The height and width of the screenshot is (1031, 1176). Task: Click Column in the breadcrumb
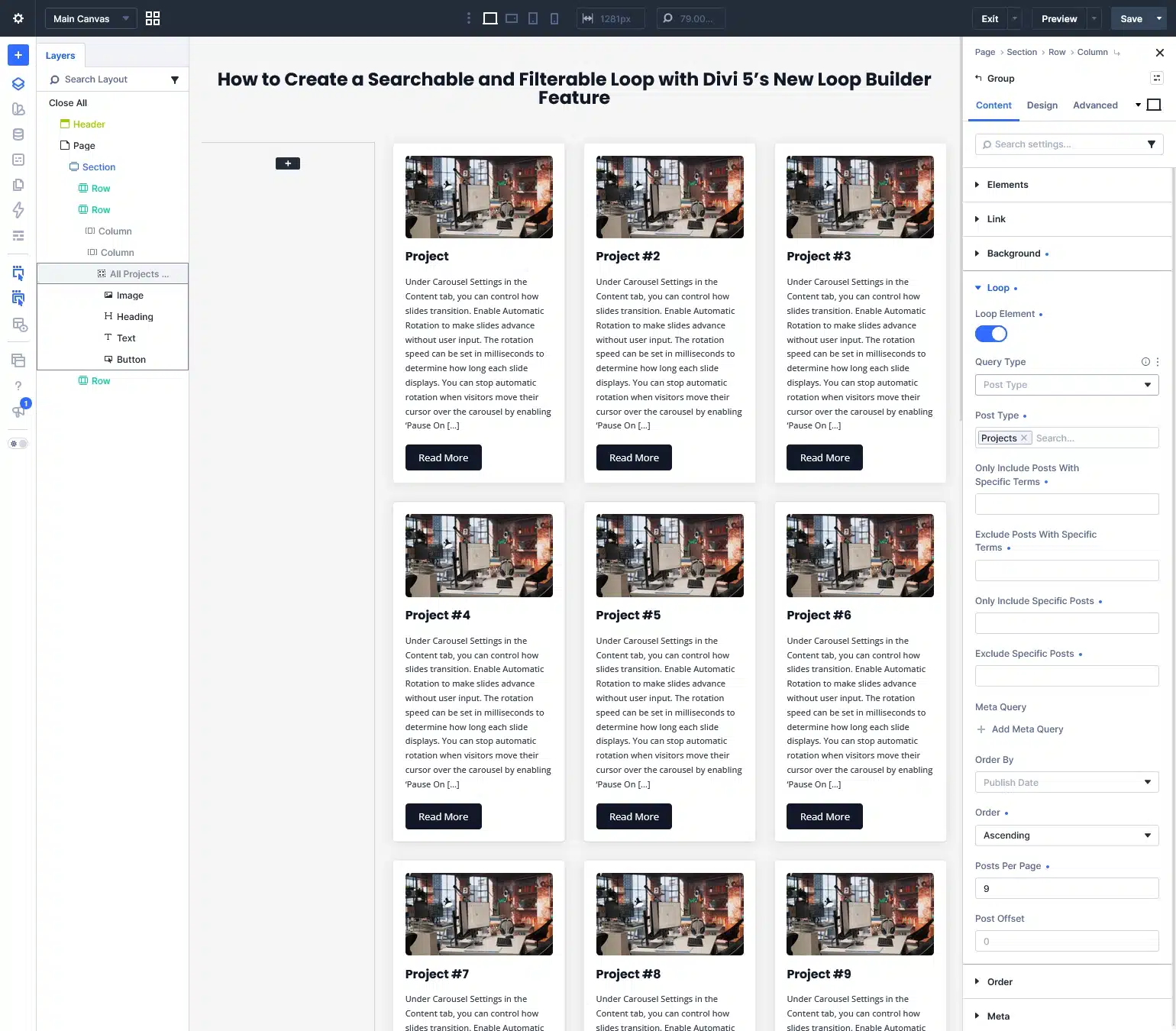click(1092, 53)
